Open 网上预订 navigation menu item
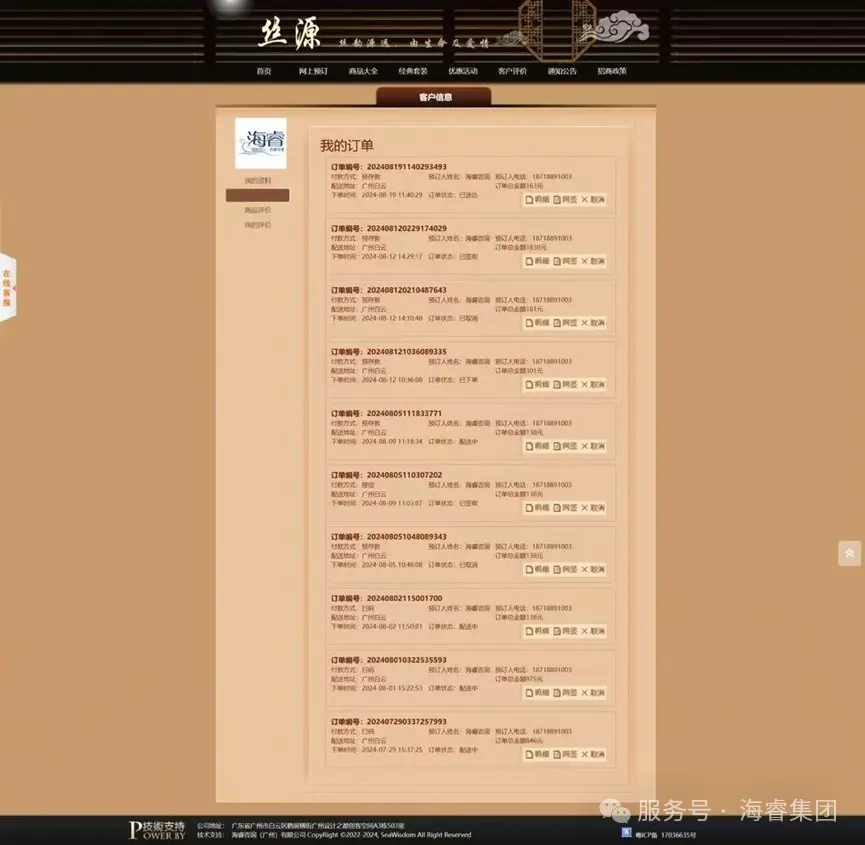This screenshot has width=865, height=845. 313,71
